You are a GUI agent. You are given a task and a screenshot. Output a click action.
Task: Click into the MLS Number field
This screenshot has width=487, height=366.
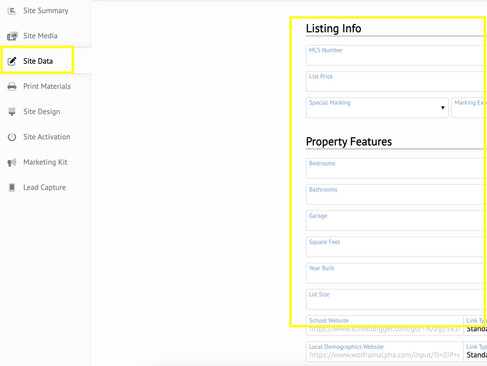tap(396, 55)
